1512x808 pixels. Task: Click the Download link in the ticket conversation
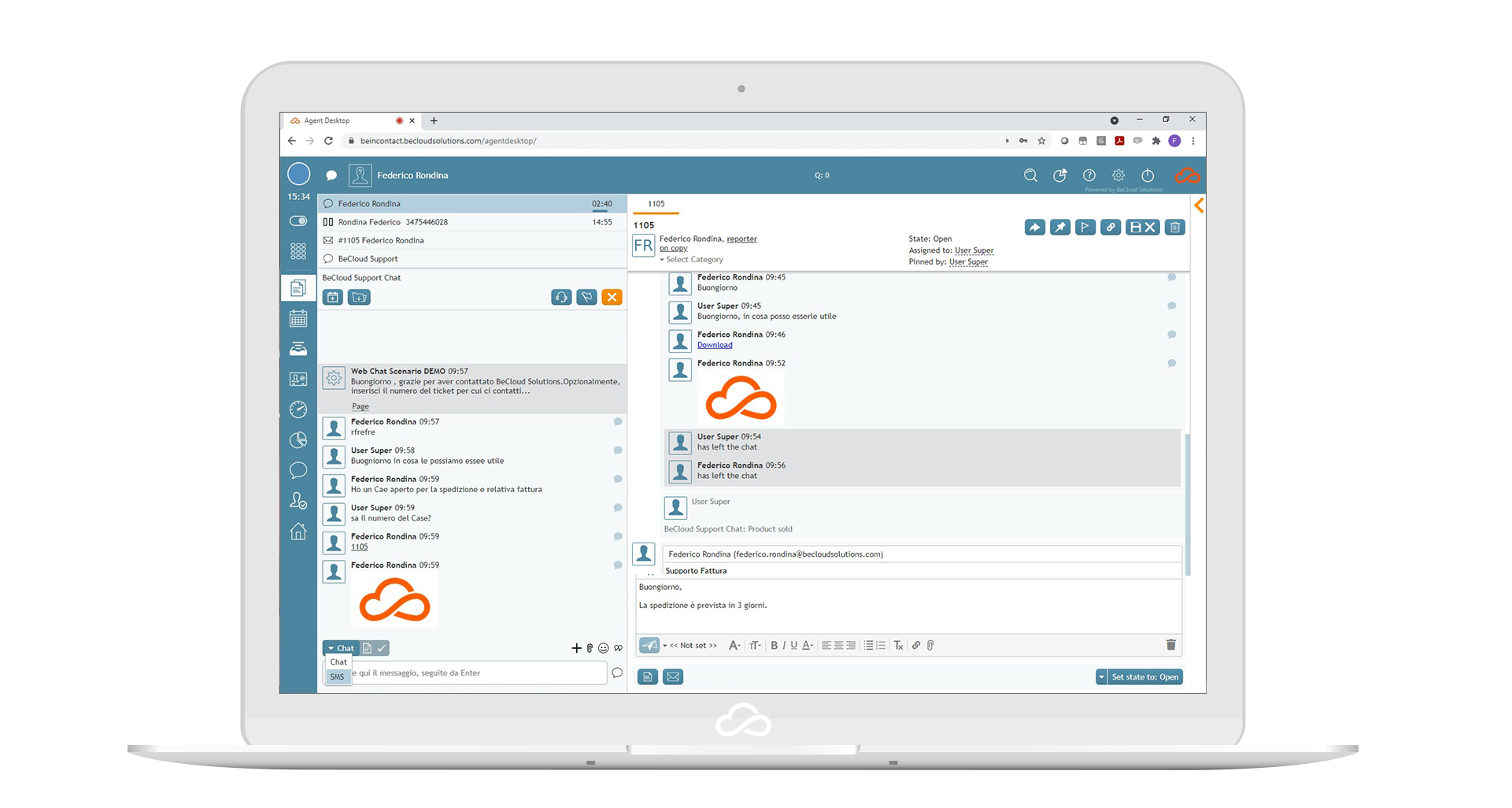click(x=715, y=345)
